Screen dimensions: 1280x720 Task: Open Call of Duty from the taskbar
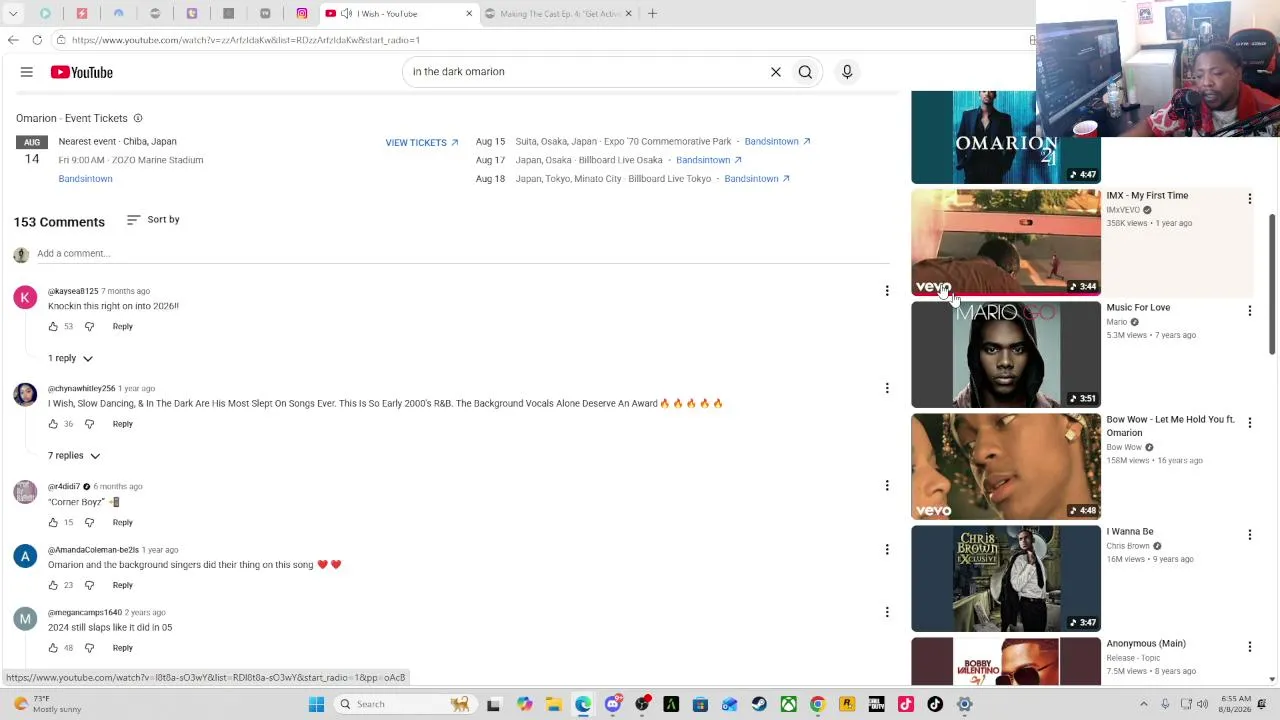coord(876,704)
